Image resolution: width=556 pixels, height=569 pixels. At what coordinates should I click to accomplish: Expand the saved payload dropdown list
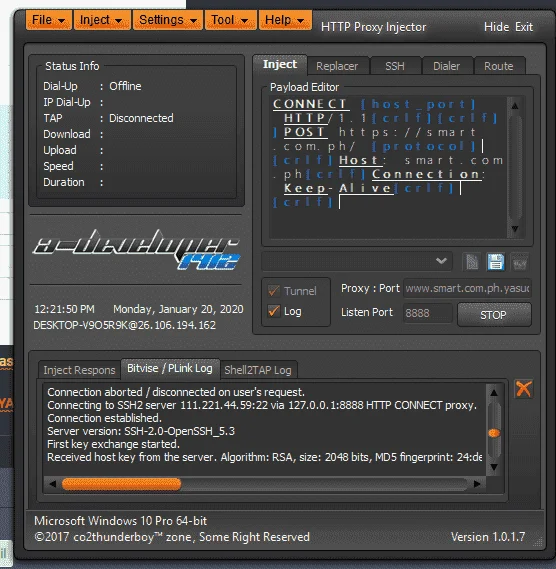click(441, 261)
